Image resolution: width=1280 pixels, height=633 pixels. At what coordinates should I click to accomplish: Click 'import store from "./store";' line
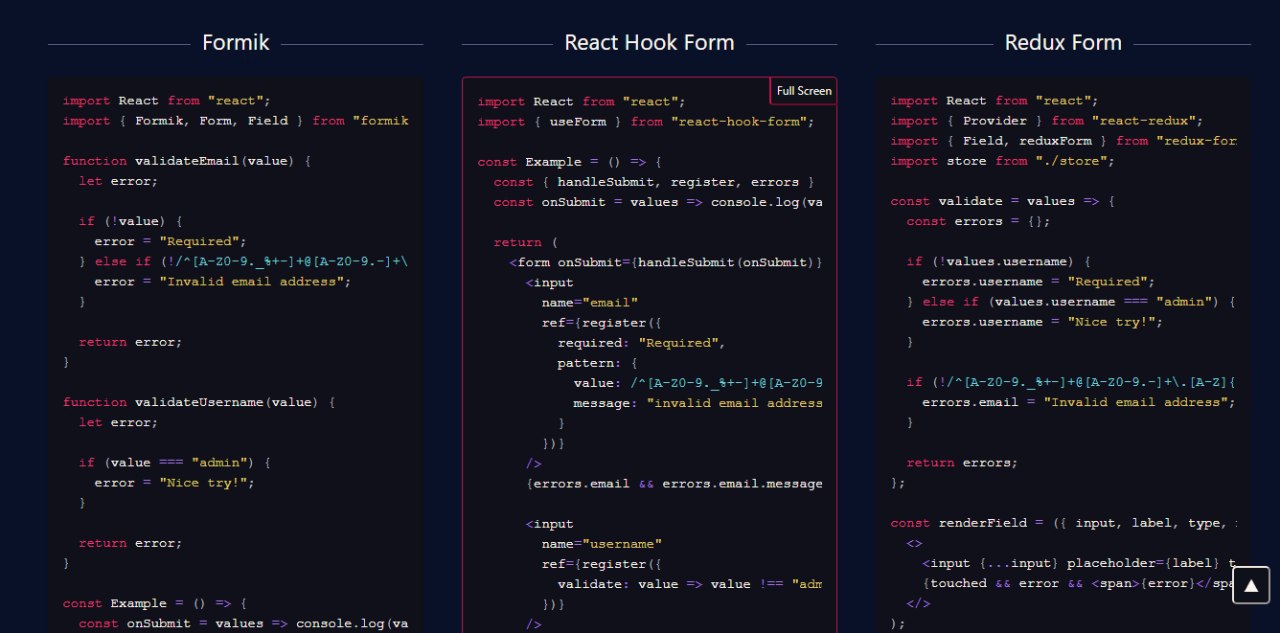(1003, 161)
